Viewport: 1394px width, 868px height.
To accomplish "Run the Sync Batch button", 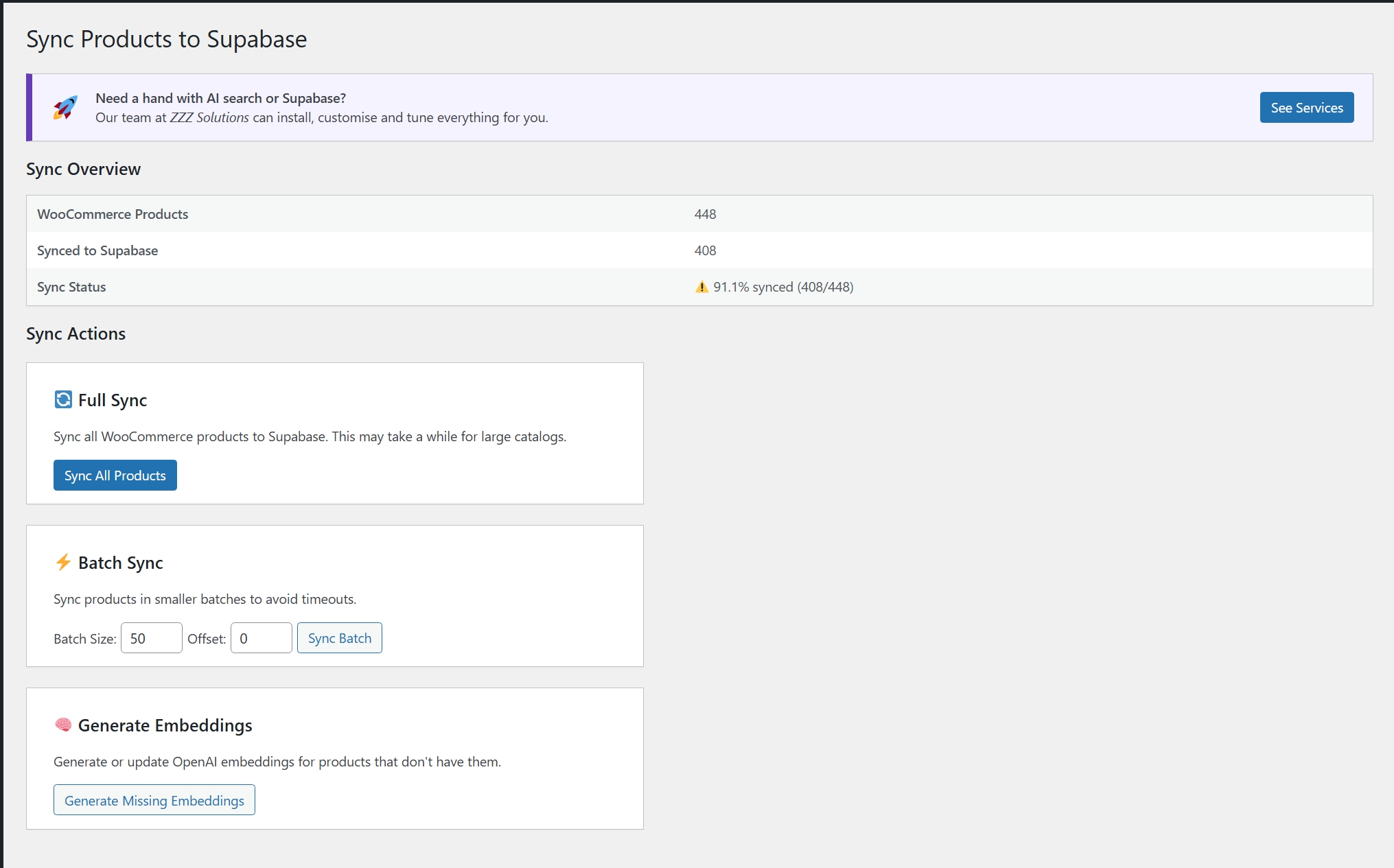I will [x=339, y=637].
